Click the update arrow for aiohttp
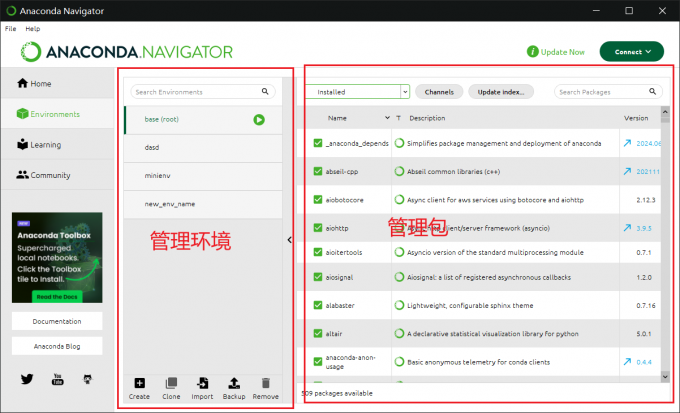Image resolution: width=680 pixels, height=413 pixels. click(x=627, y=227)
